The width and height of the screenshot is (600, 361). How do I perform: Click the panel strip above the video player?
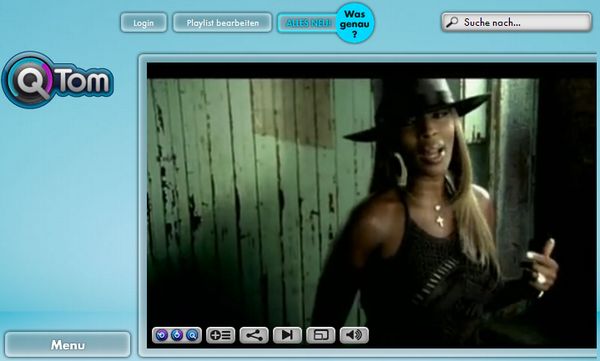368,58
